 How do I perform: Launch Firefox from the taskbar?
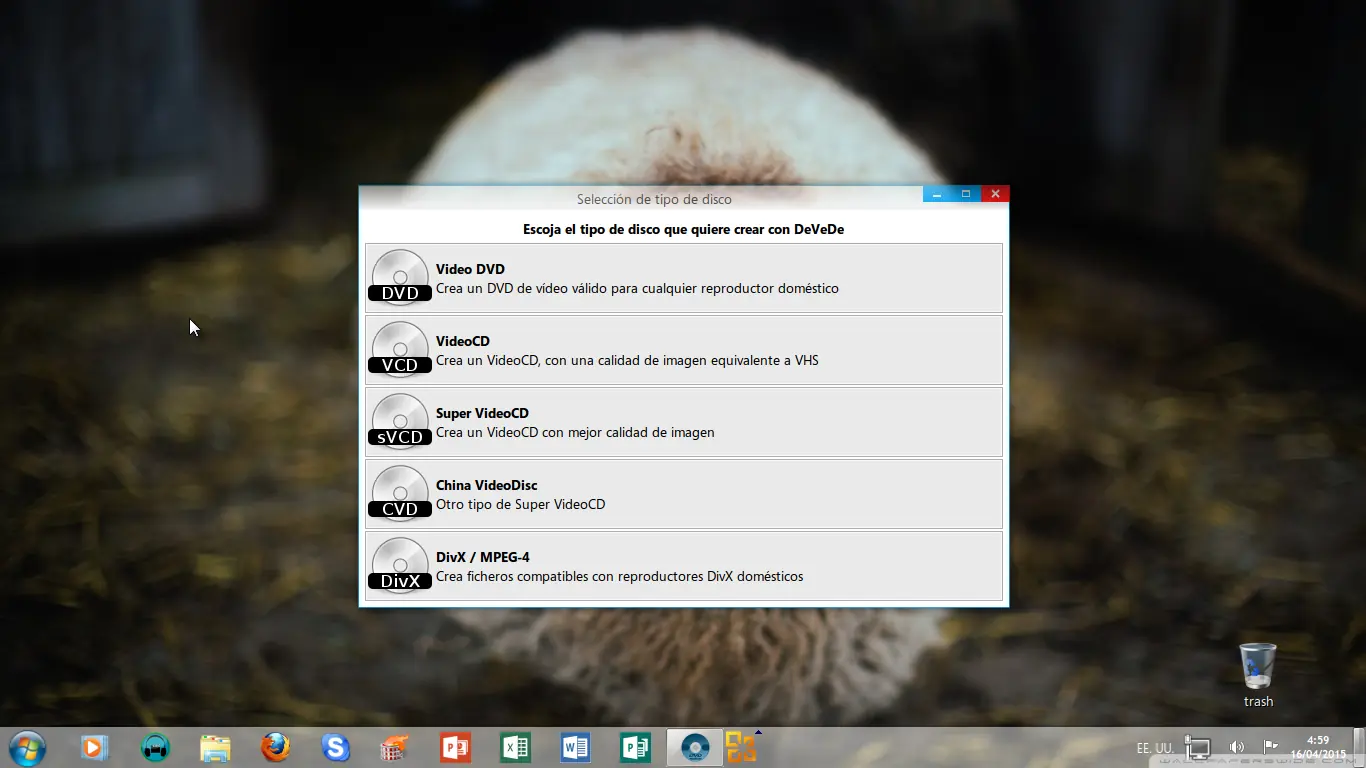[275, 747]
